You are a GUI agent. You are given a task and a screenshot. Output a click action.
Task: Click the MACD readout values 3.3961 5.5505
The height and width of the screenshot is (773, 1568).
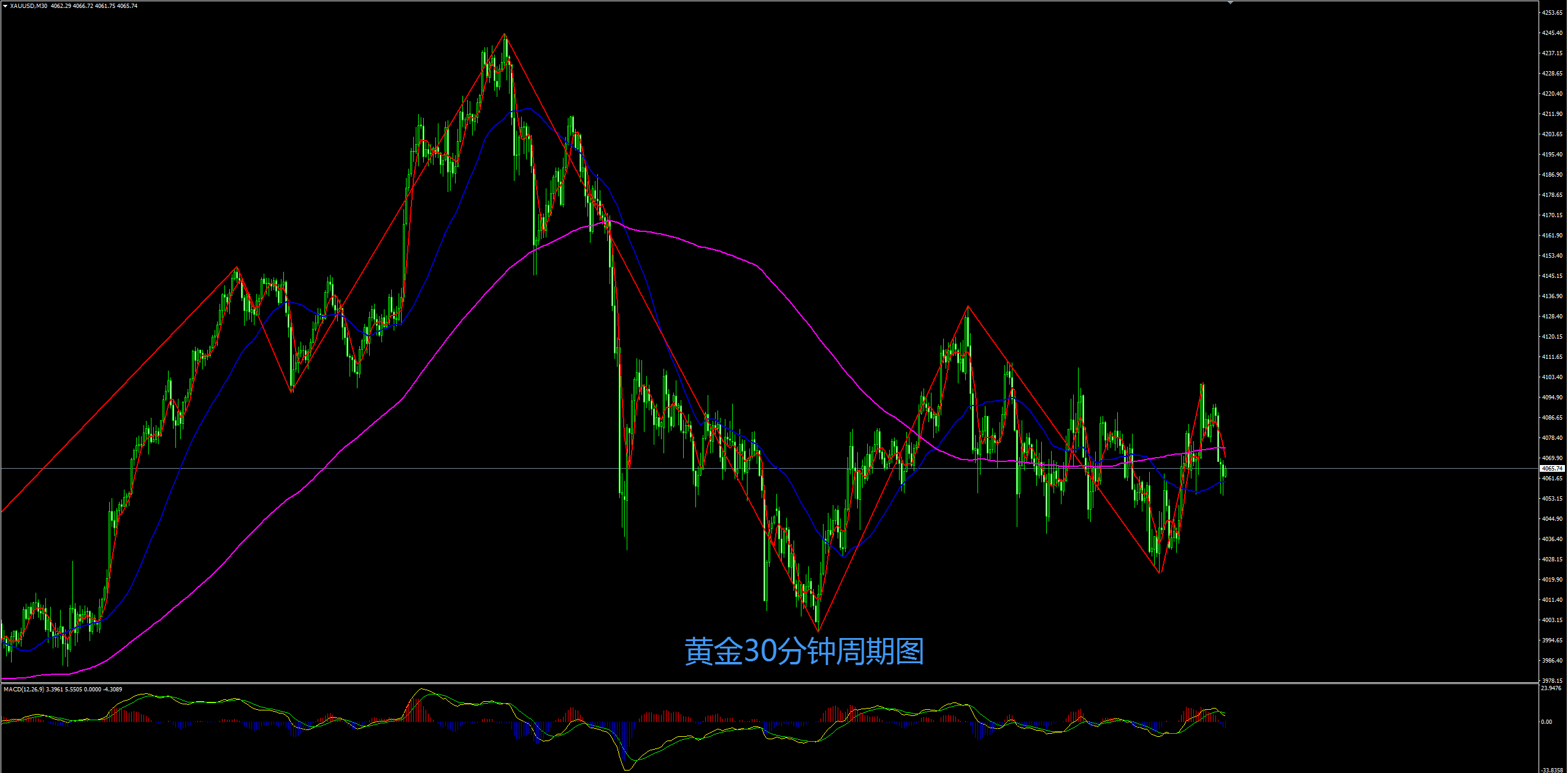63,690
